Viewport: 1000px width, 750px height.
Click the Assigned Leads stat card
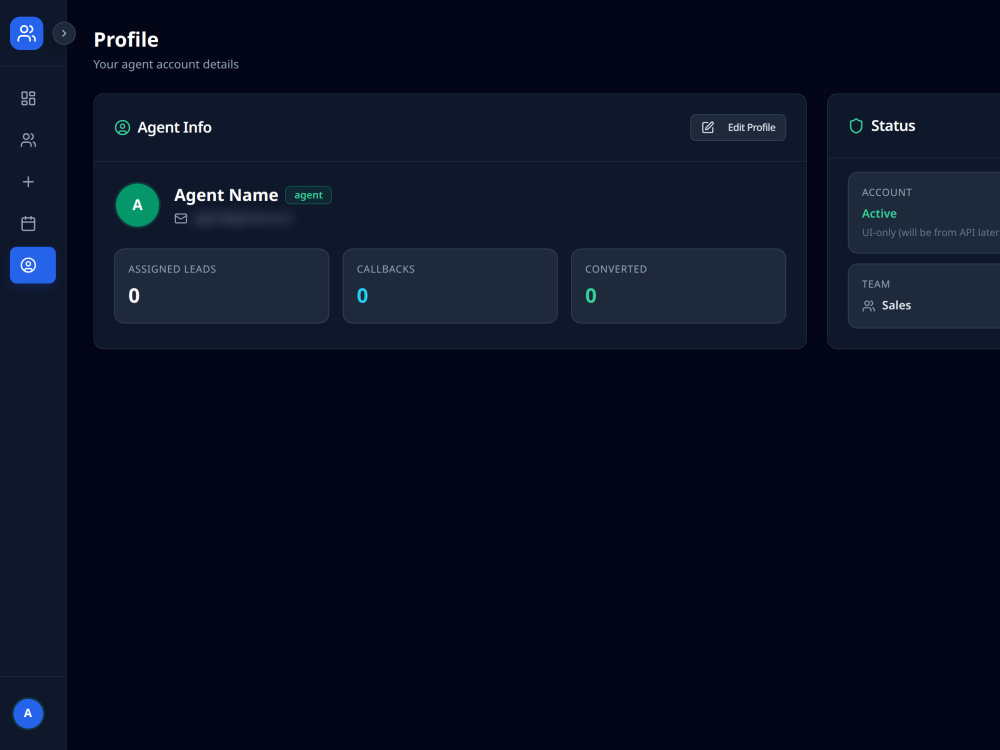pos(221,286)
